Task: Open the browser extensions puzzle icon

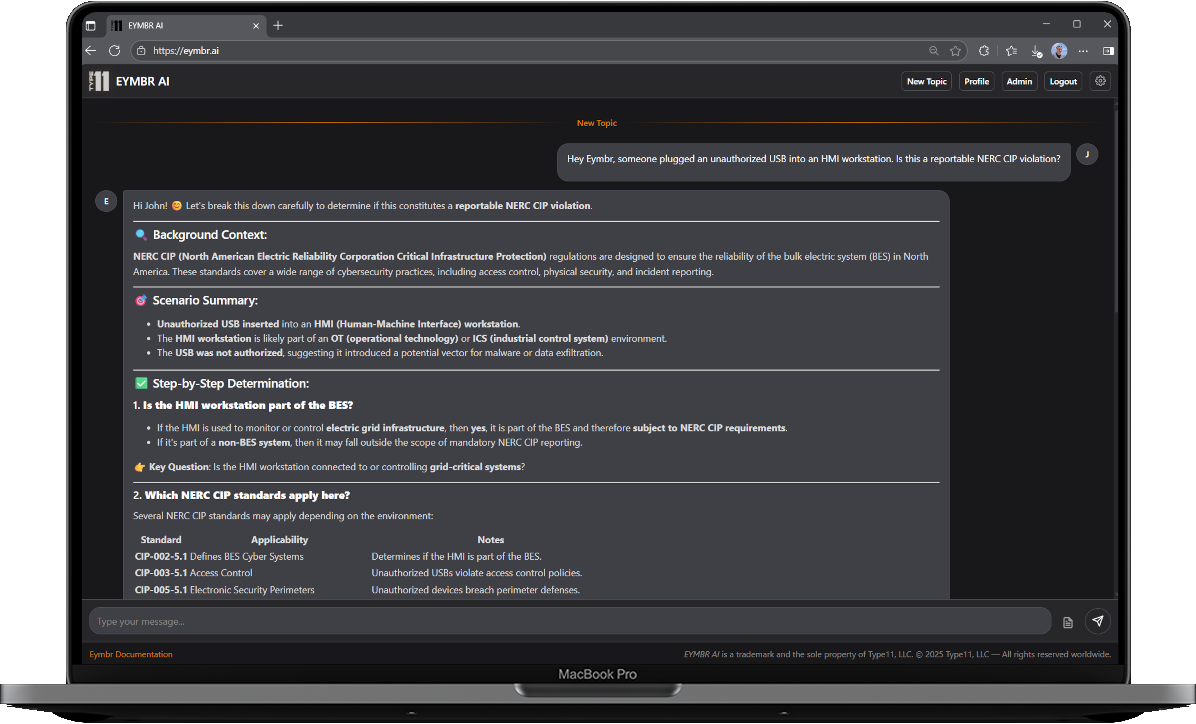Action: [985, 51]
